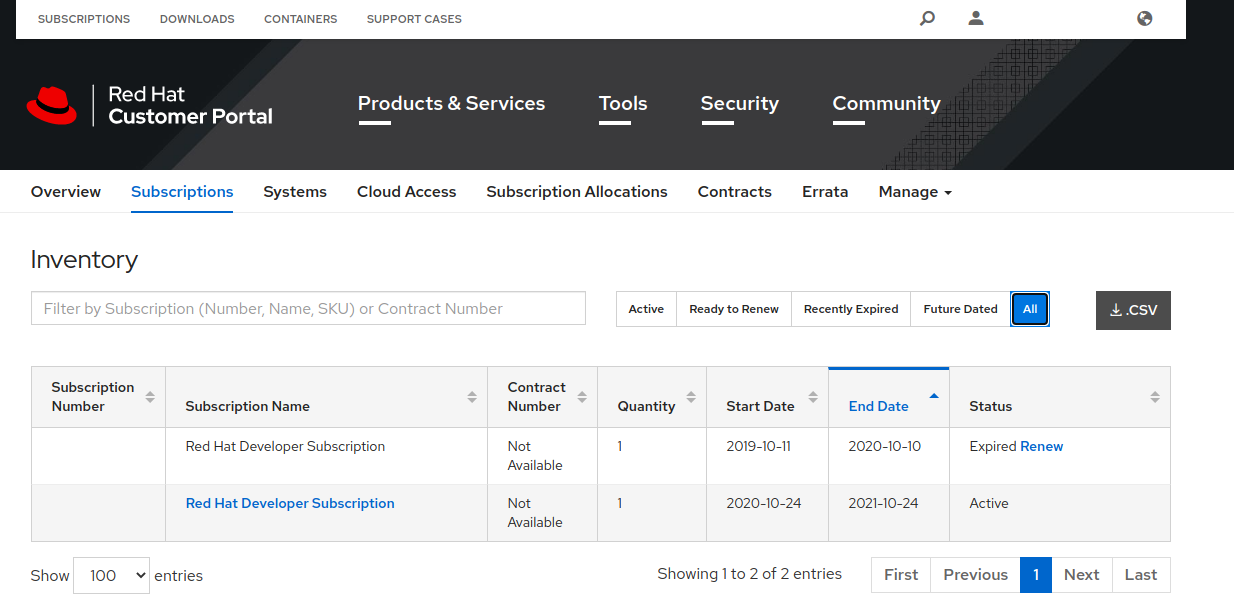The width and height of the screenshot is (1234, 606).
Task: Click expired Red Hat Developer Subscription name
Action: pyautogui.click(x=285, y=447)
